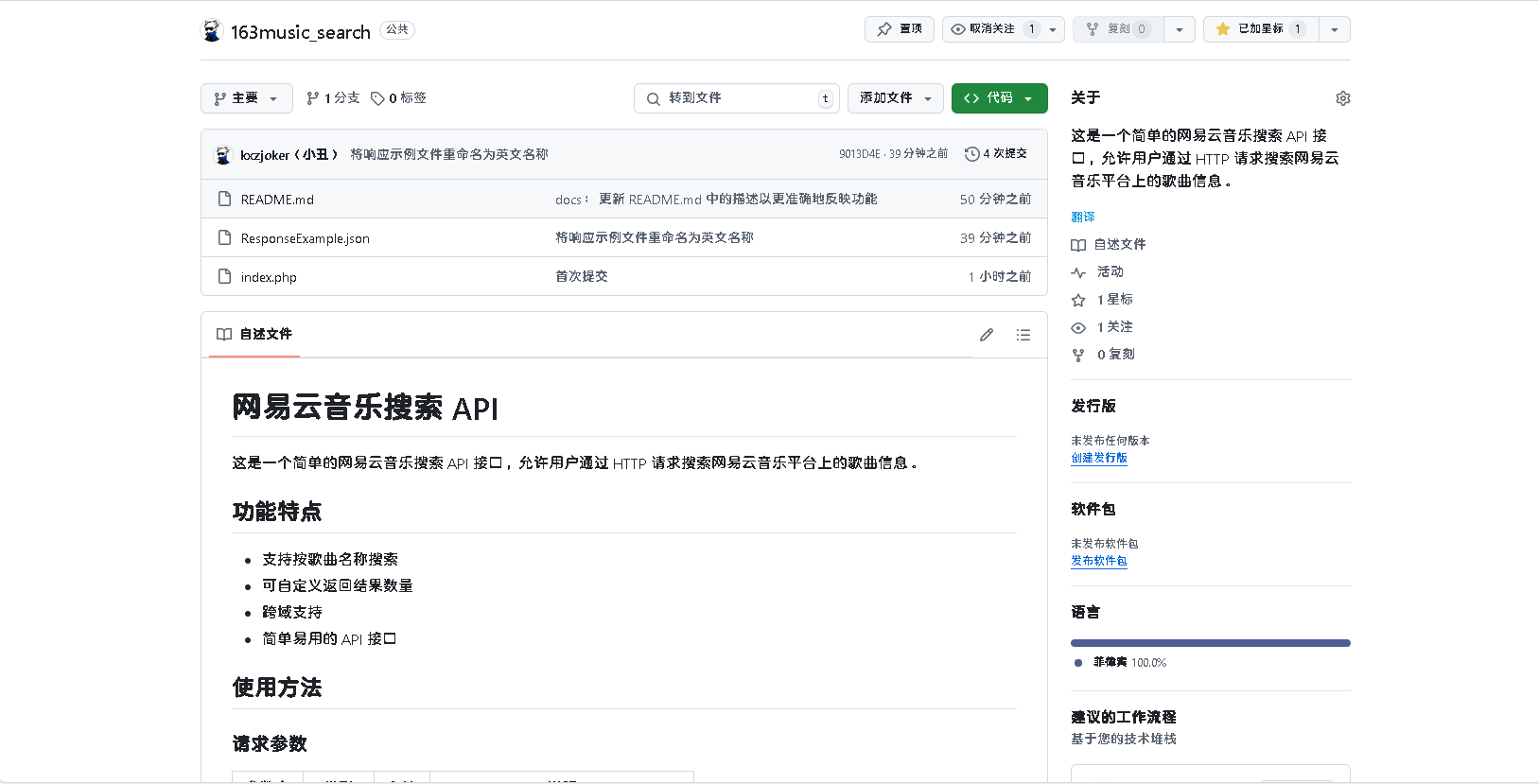The image size is (1539, 784).
Task: Pin the repository with the 置顶 button
Action: (x=900, y=29)
